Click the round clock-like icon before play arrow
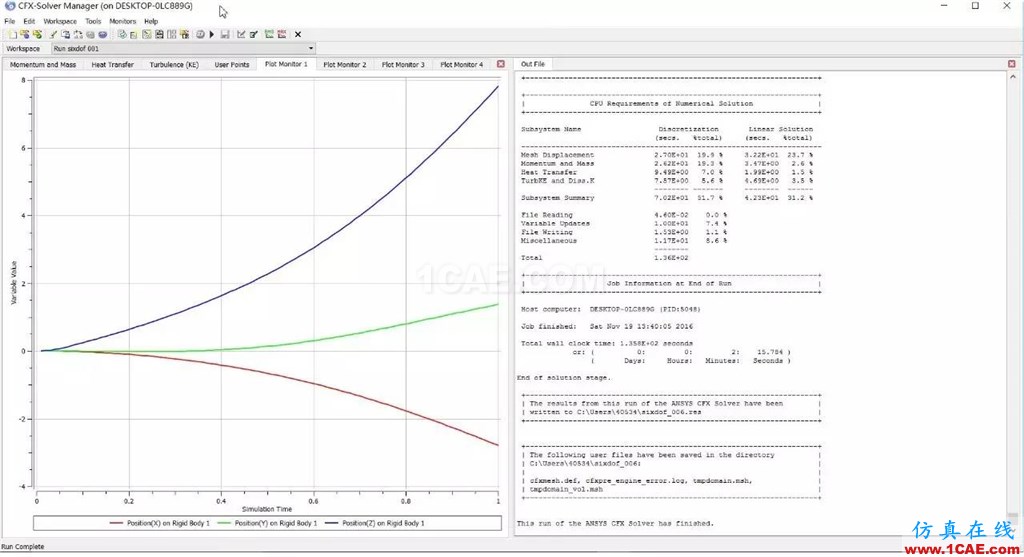The height and width of the screenshot is (557, 1024). pos(200,34)
